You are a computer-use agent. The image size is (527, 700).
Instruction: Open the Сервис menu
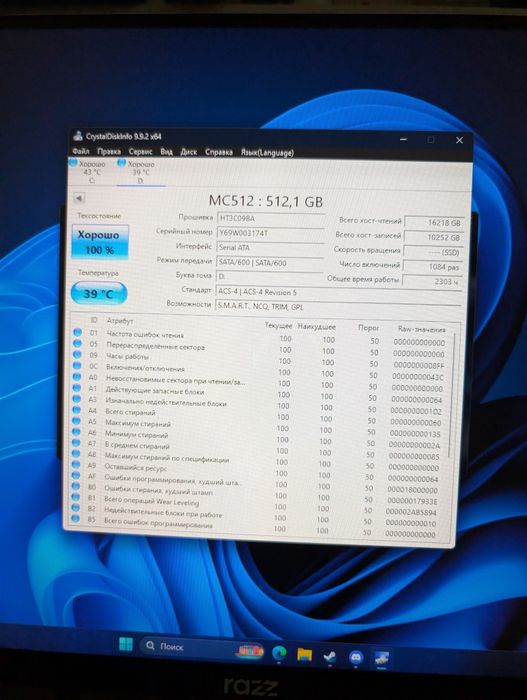(140, 151)
